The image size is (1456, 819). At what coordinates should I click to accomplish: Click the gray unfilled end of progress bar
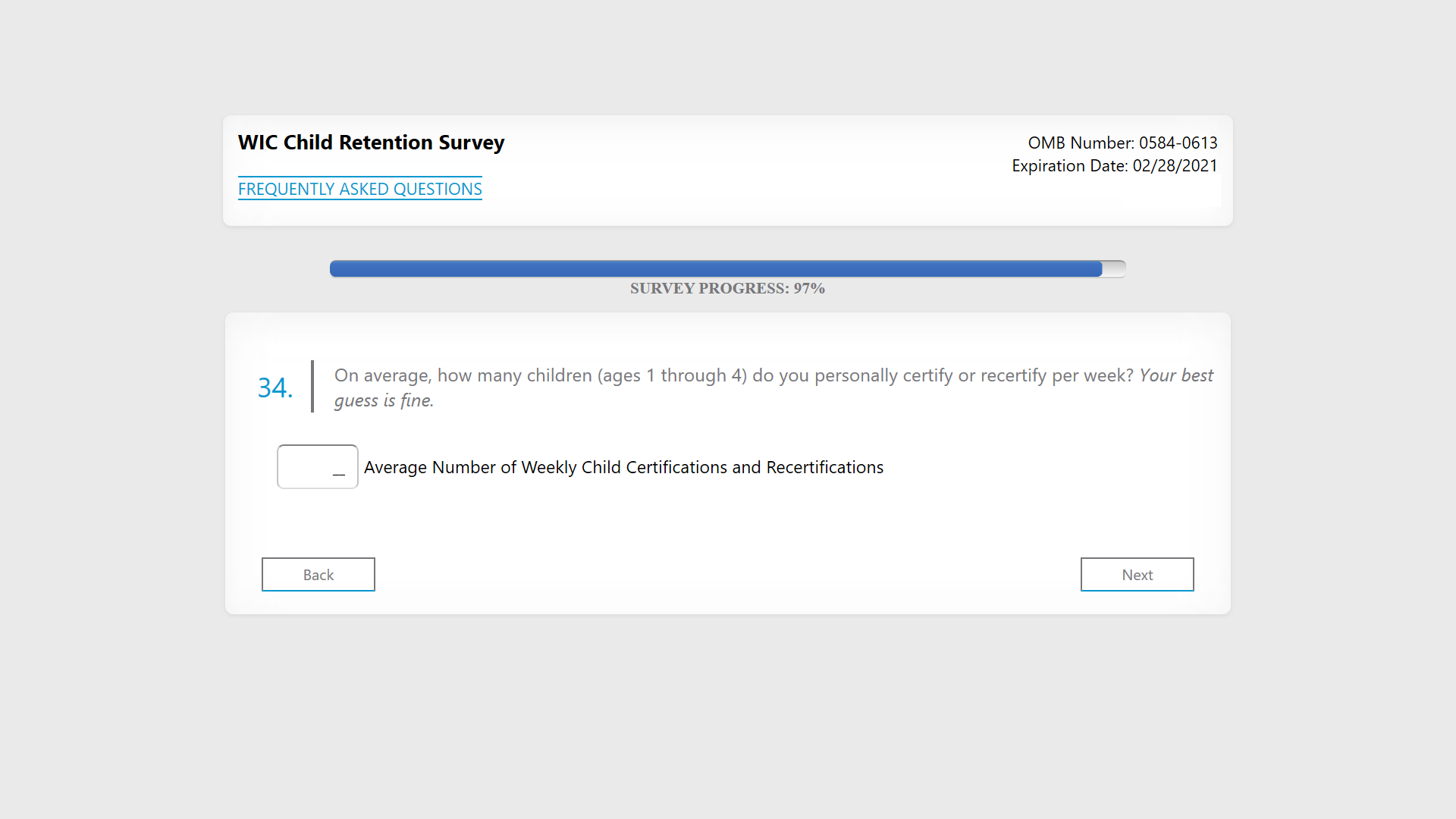1114,269
